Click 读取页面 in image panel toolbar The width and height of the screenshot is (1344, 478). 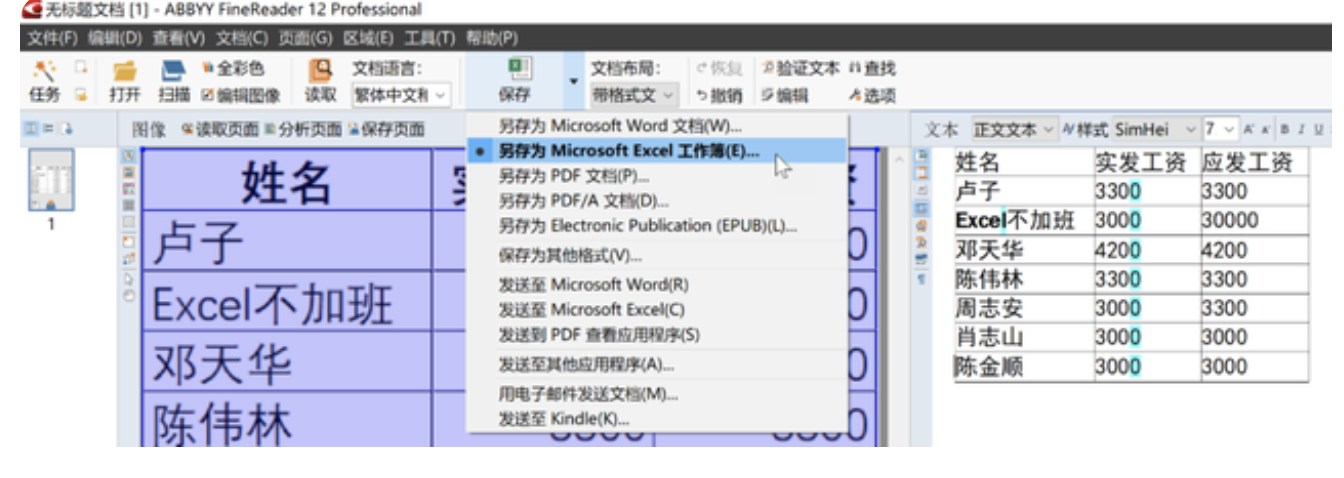click(220, 129)
